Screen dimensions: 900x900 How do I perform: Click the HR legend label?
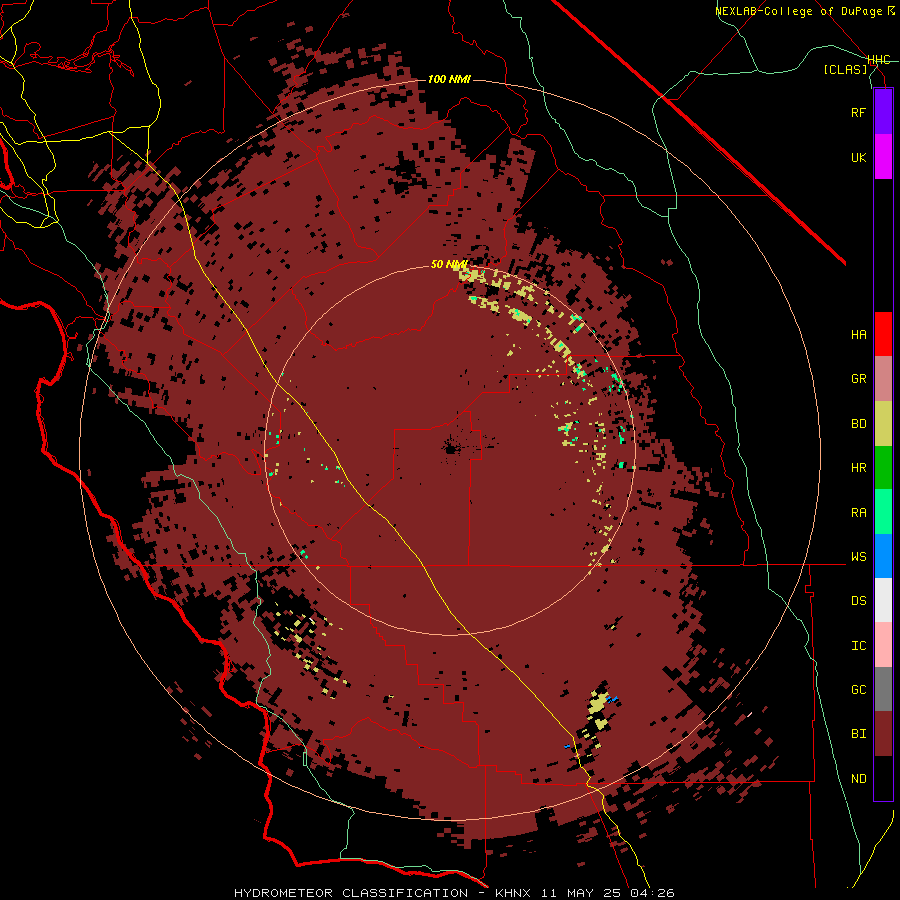pyautogui.click(x=858, y=468)
